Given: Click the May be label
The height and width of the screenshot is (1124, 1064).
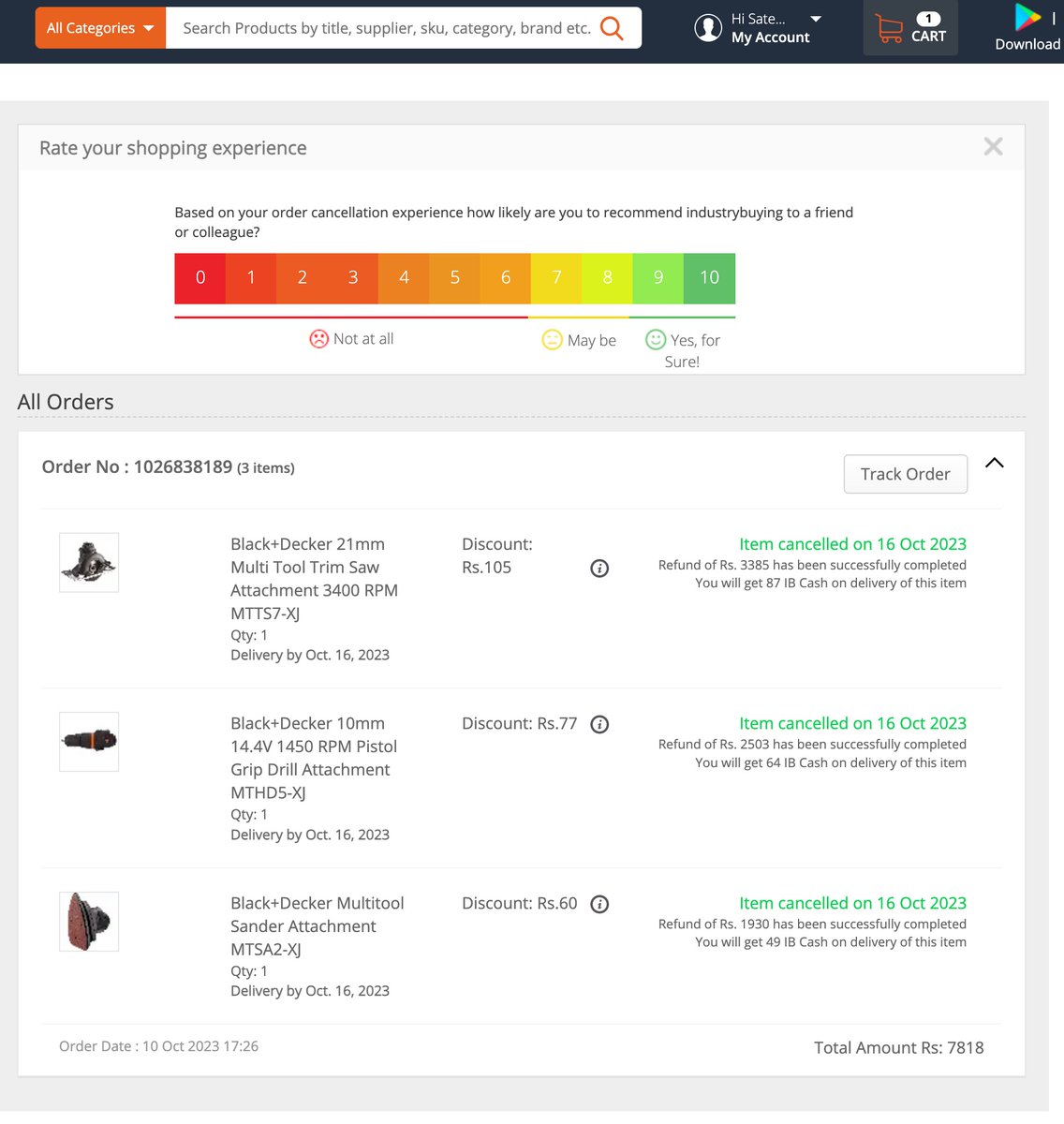Looking at the screenshot, I should pos(592,341).
